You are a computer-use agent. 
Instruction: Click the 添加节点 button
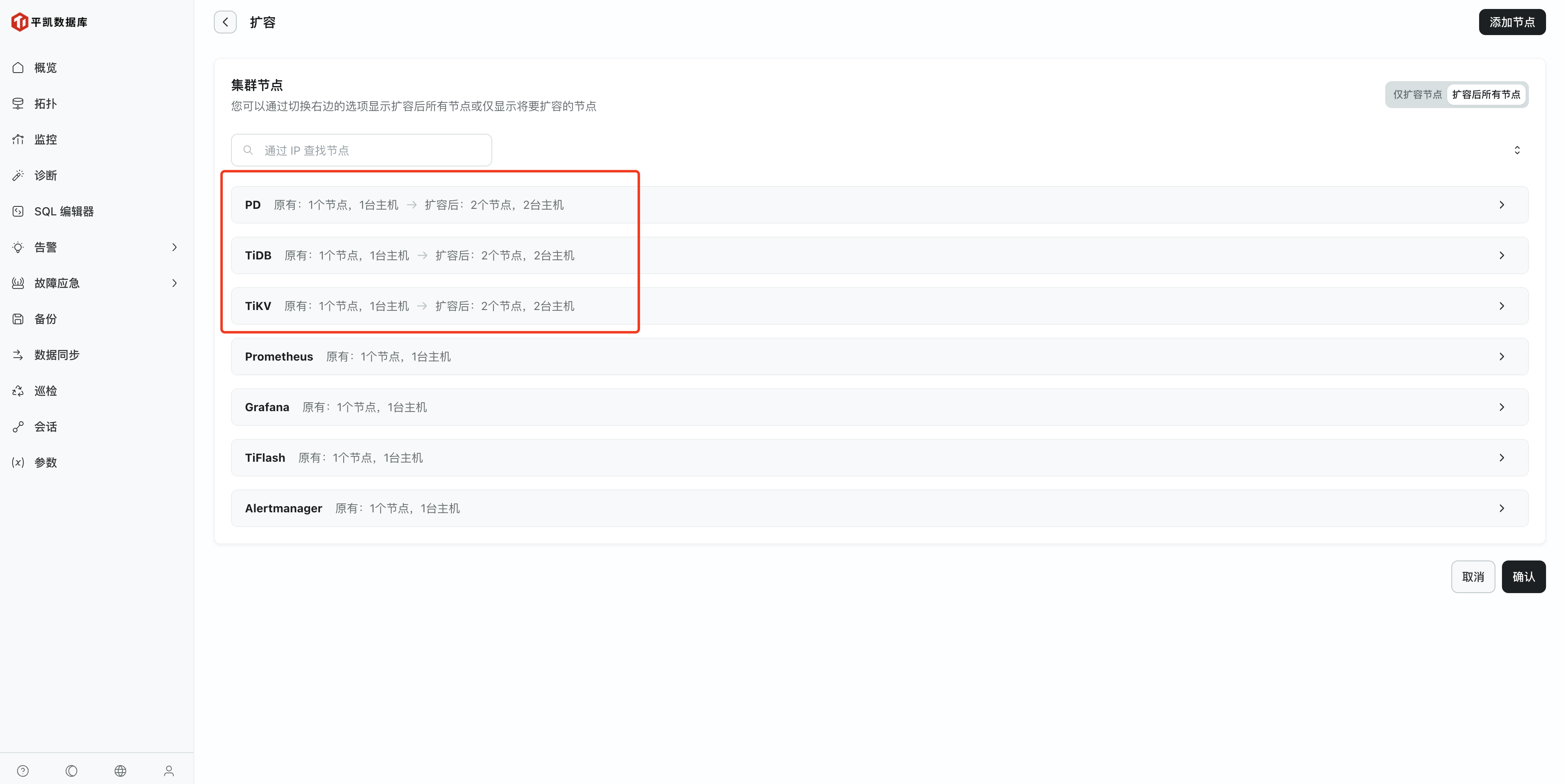(x=1511, y=22)
